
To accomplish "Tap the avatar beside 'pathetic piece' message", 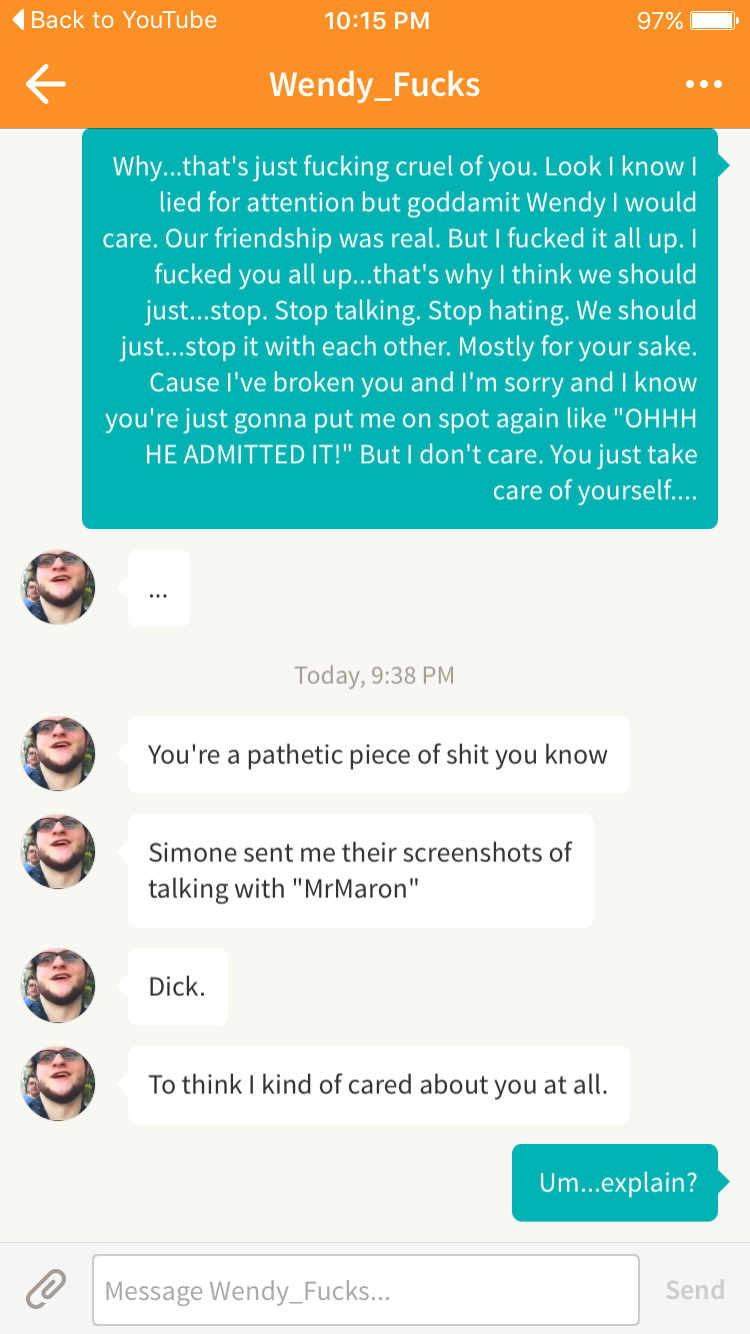I will (58, 754).
